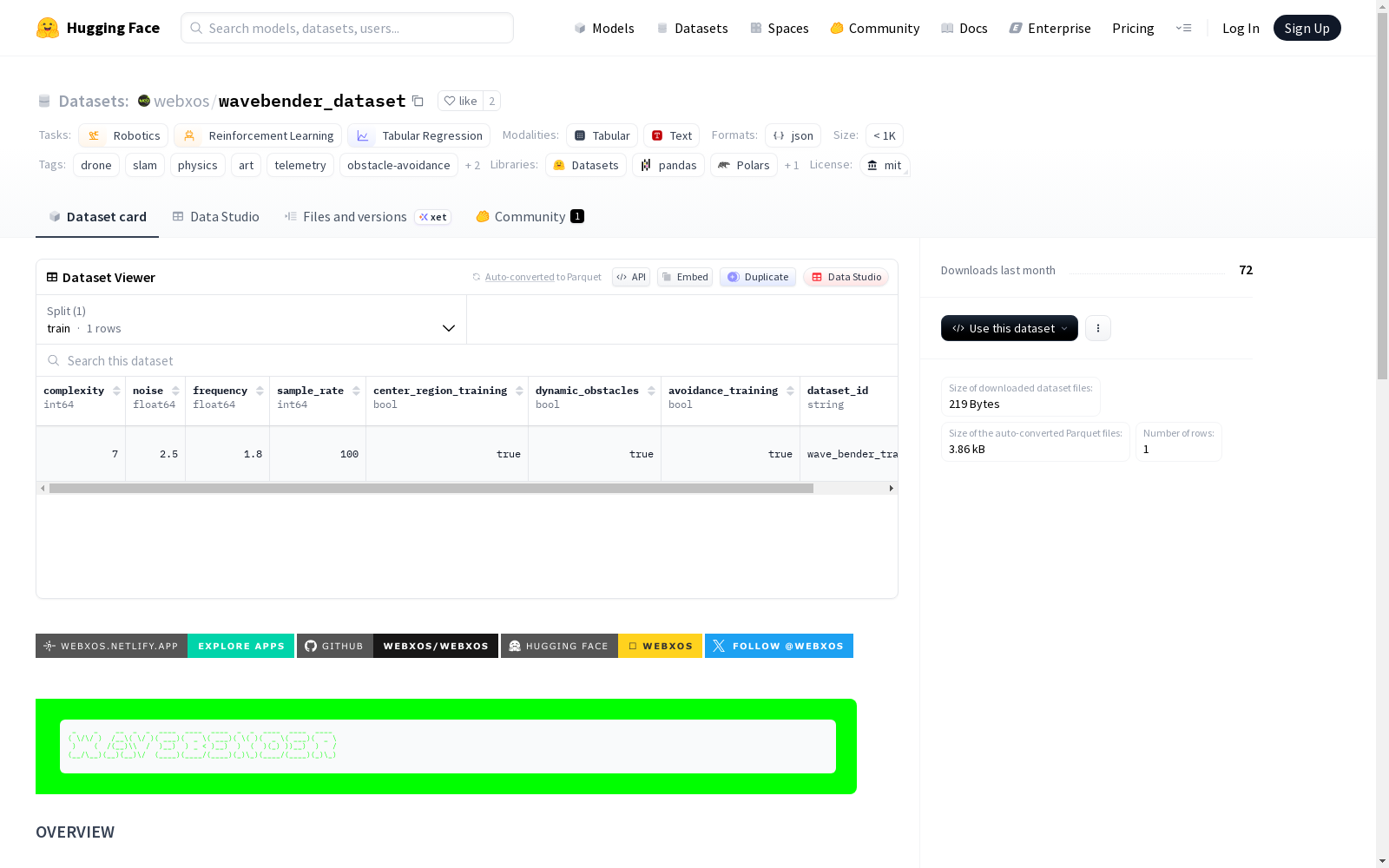Screen dimensions: 1389x868
Task: Click the Duplicate button
Action: coord(758,277)
